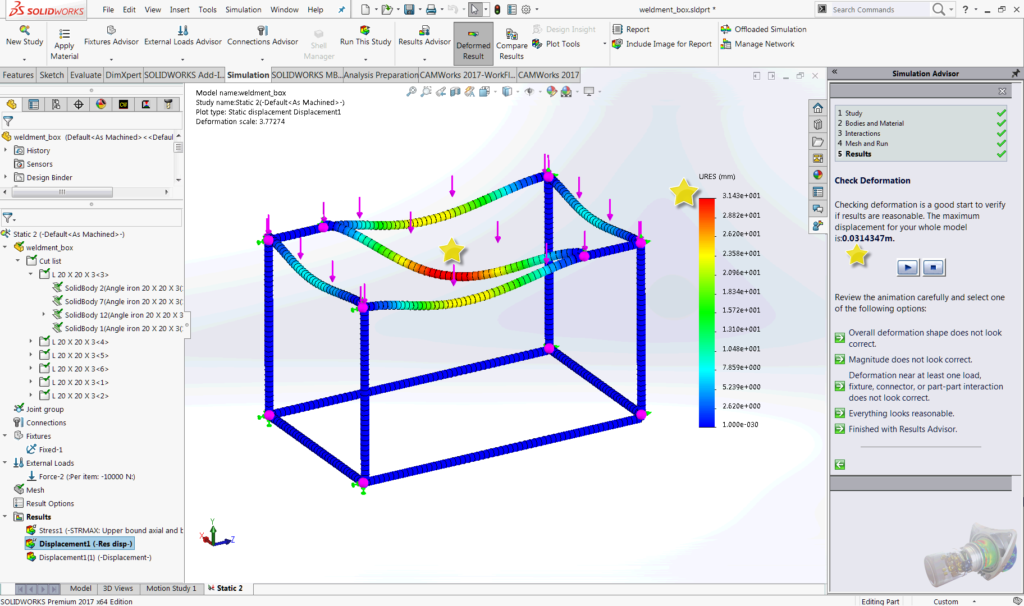Switch to the Evaluate tab
1024x606 pixels.
click(86, 75)
